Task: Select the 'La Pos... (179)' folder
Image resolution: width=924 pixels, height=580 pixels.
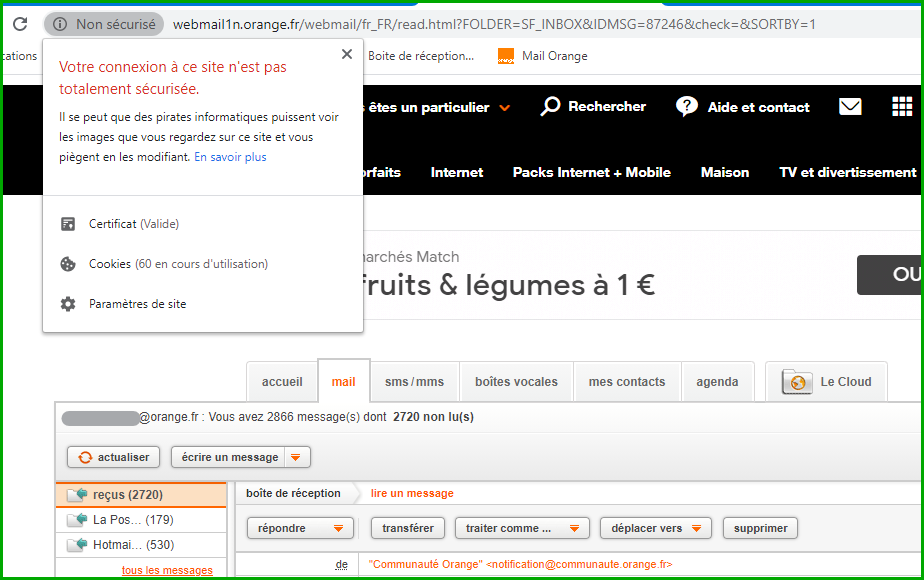Action: click(x=141, y=520)
